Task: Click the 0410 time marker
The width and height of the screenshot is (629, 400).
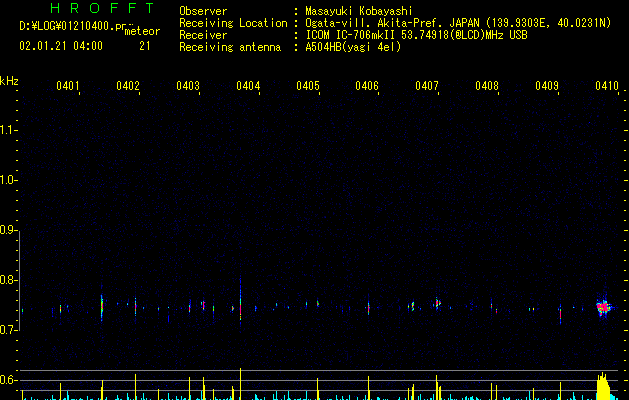Action: (607, 86)
